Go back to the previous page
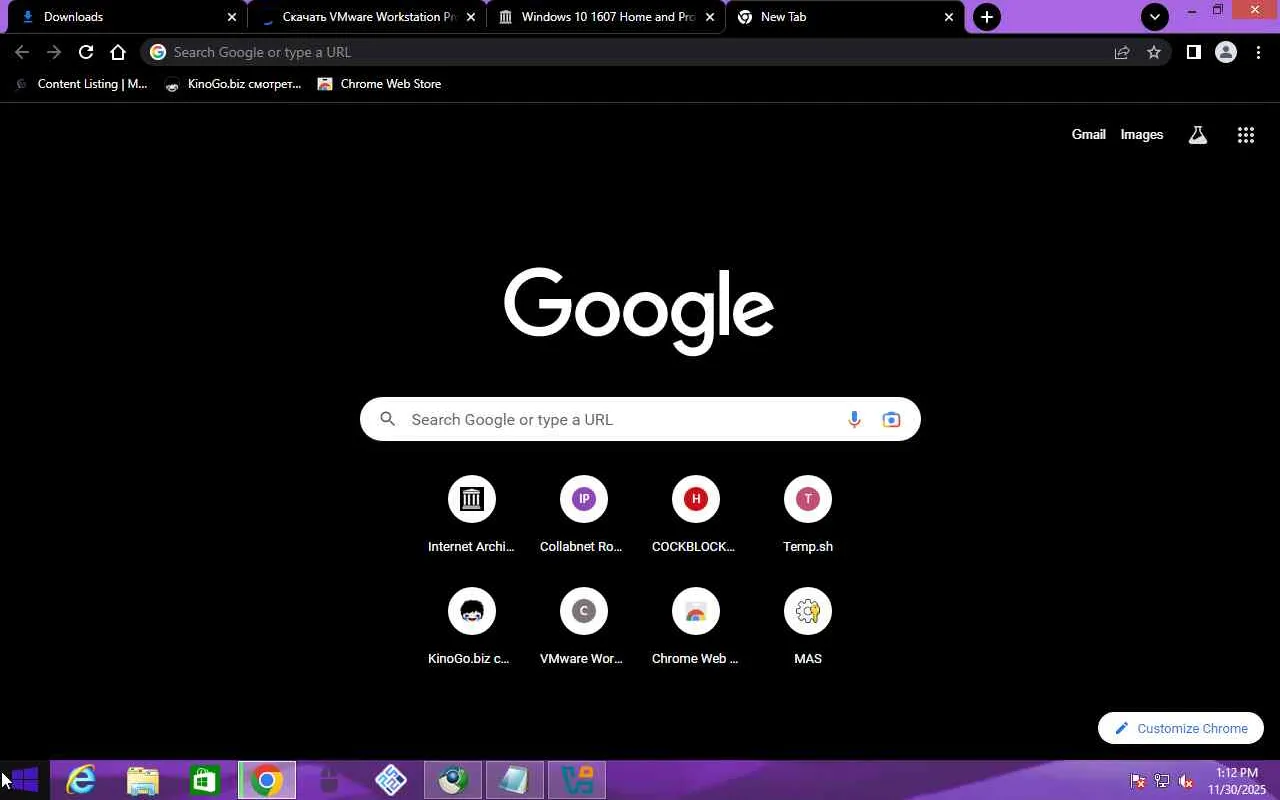The height and width of the screenshot is (800, 1280). [x=22, y=52]
